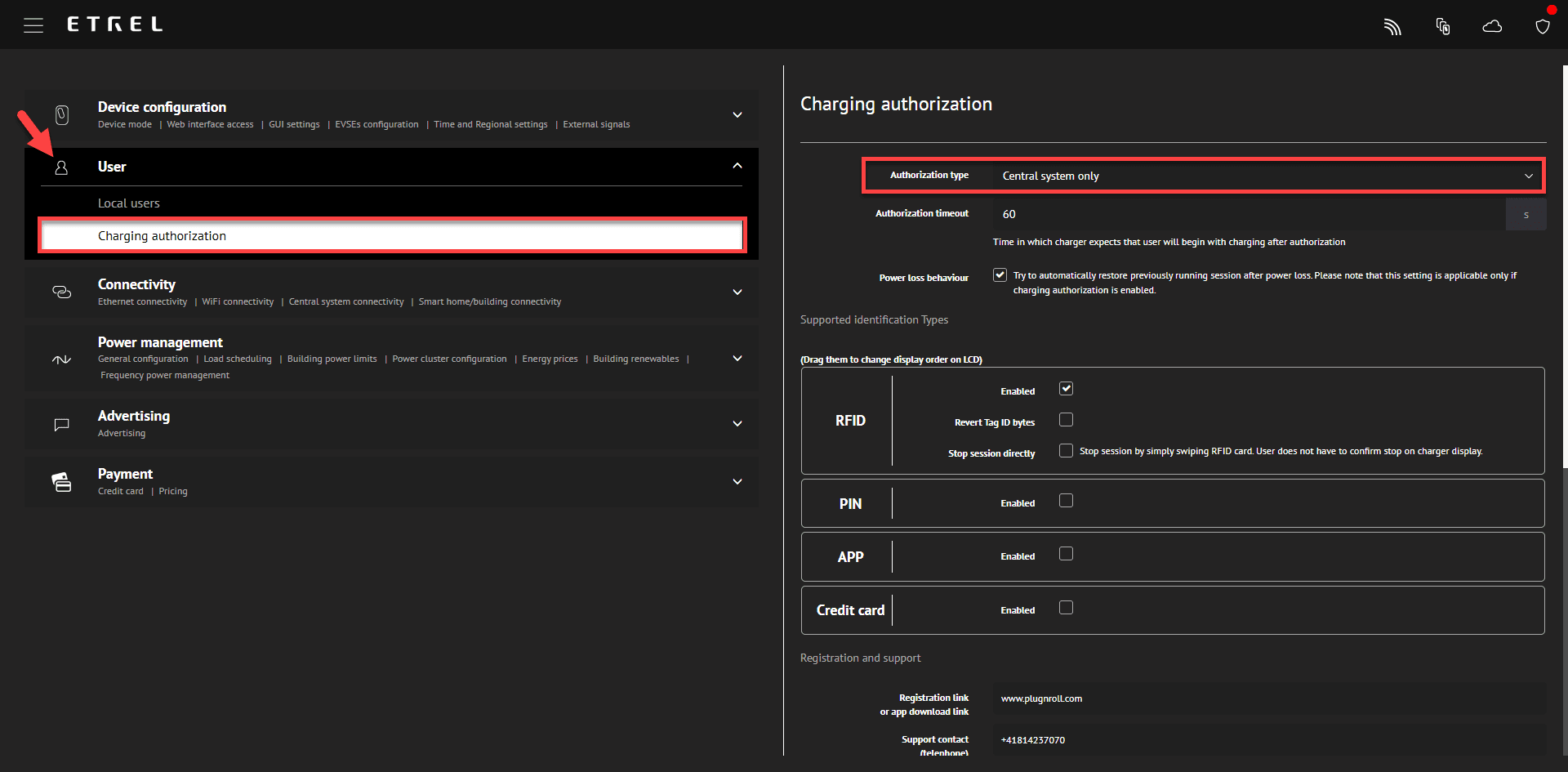Go to Power cluster configuration link
The width and height of the screenshot is (1568, 772).
pyautogui.click(x=449, y=359)
